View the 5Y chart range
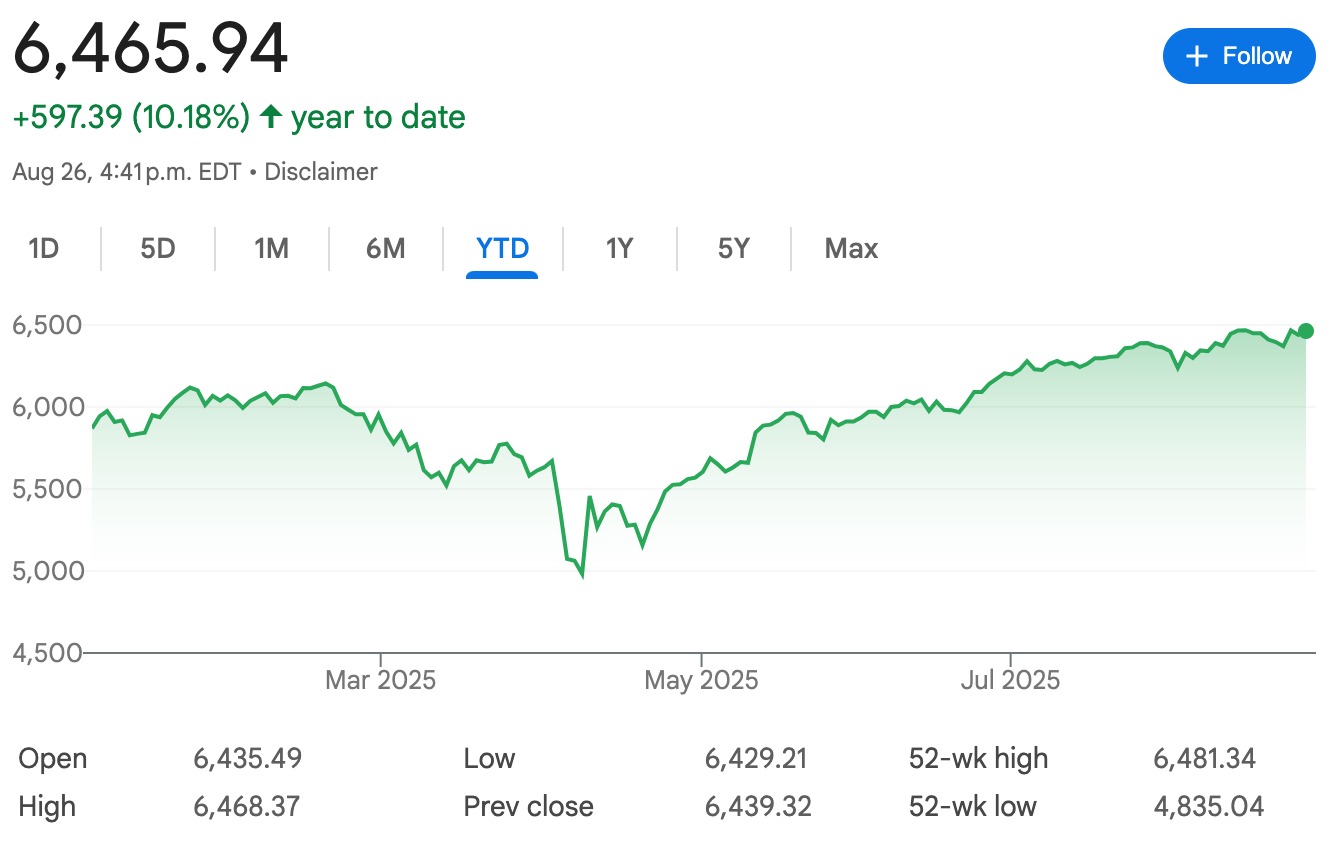This screenshot has width=1338, height=850. point(733,248)
